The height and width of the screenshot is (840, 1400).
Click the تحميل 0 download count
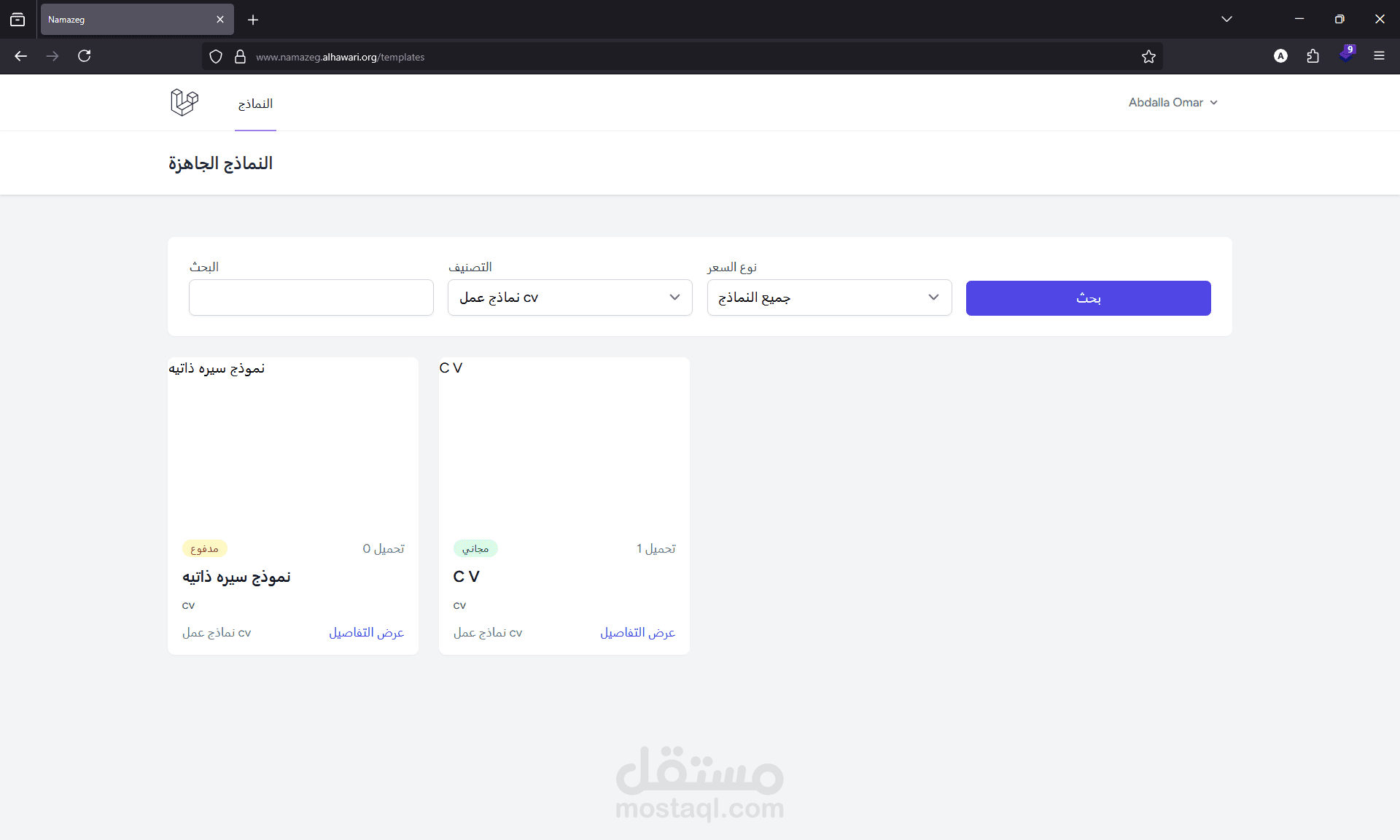pyautogui.click(x=384, y=548)
